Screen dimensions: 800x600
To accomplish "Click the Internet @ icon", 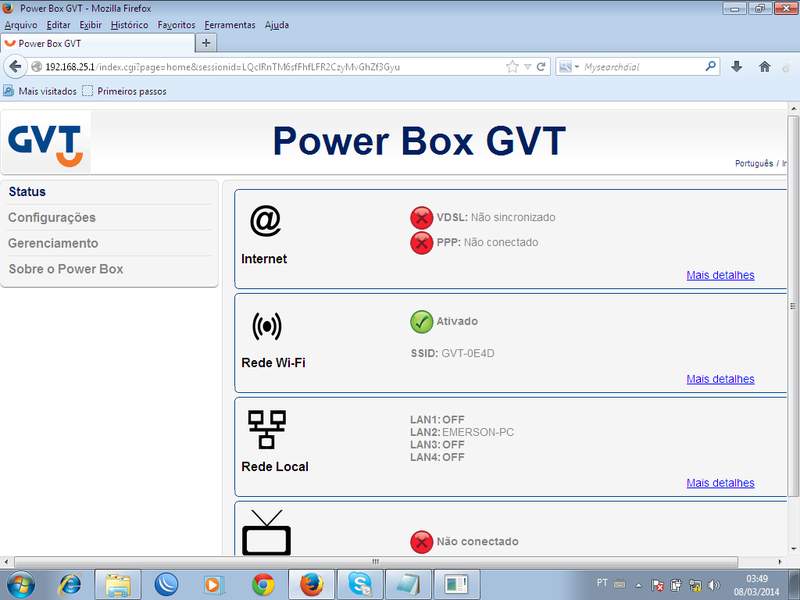I will click(x=265, y=221).
